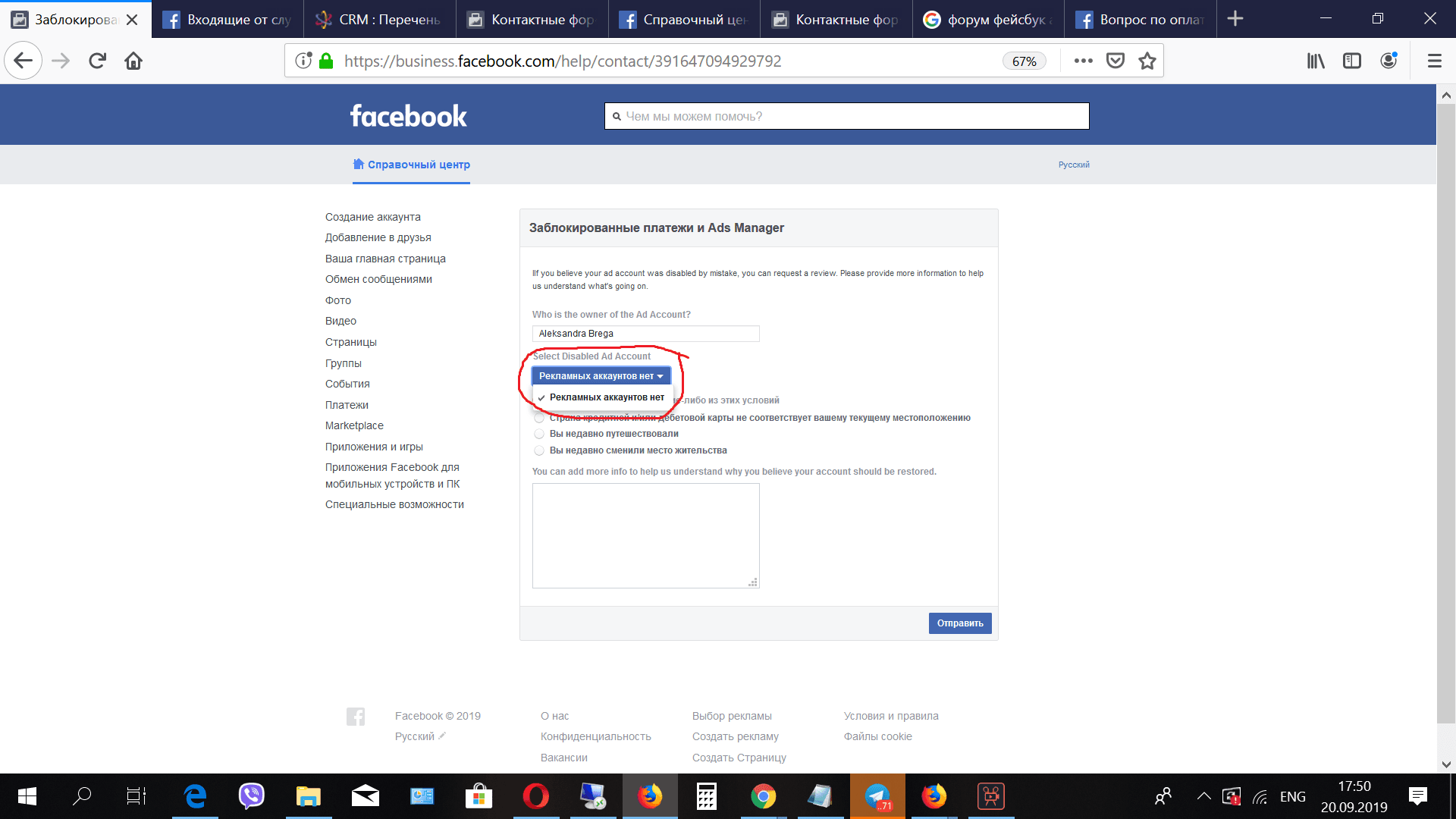The height and width of the screenshot is (819, 1456).
Task: Open the Firefox account icon
Action: [x=1389, y=61]
